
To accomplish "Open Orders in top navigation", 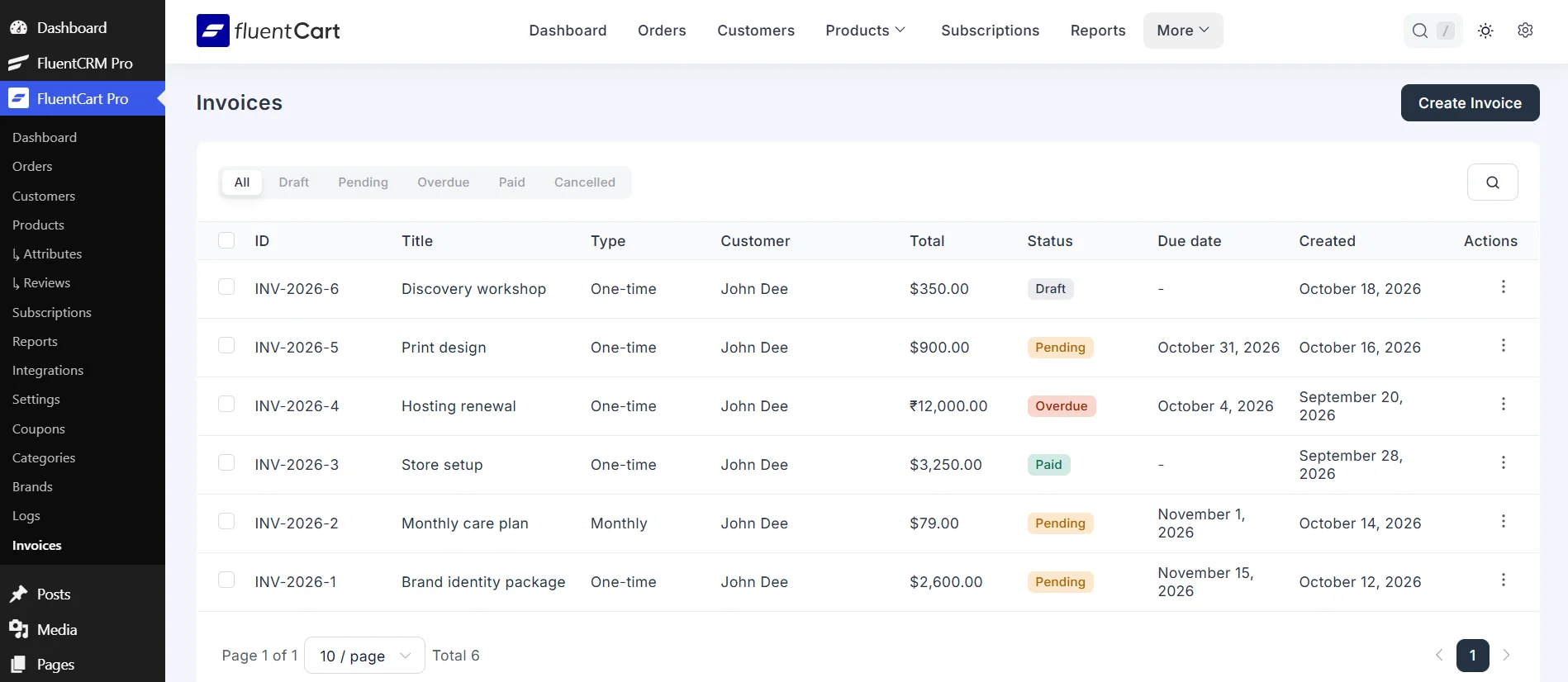I will (x=662, y=31).
